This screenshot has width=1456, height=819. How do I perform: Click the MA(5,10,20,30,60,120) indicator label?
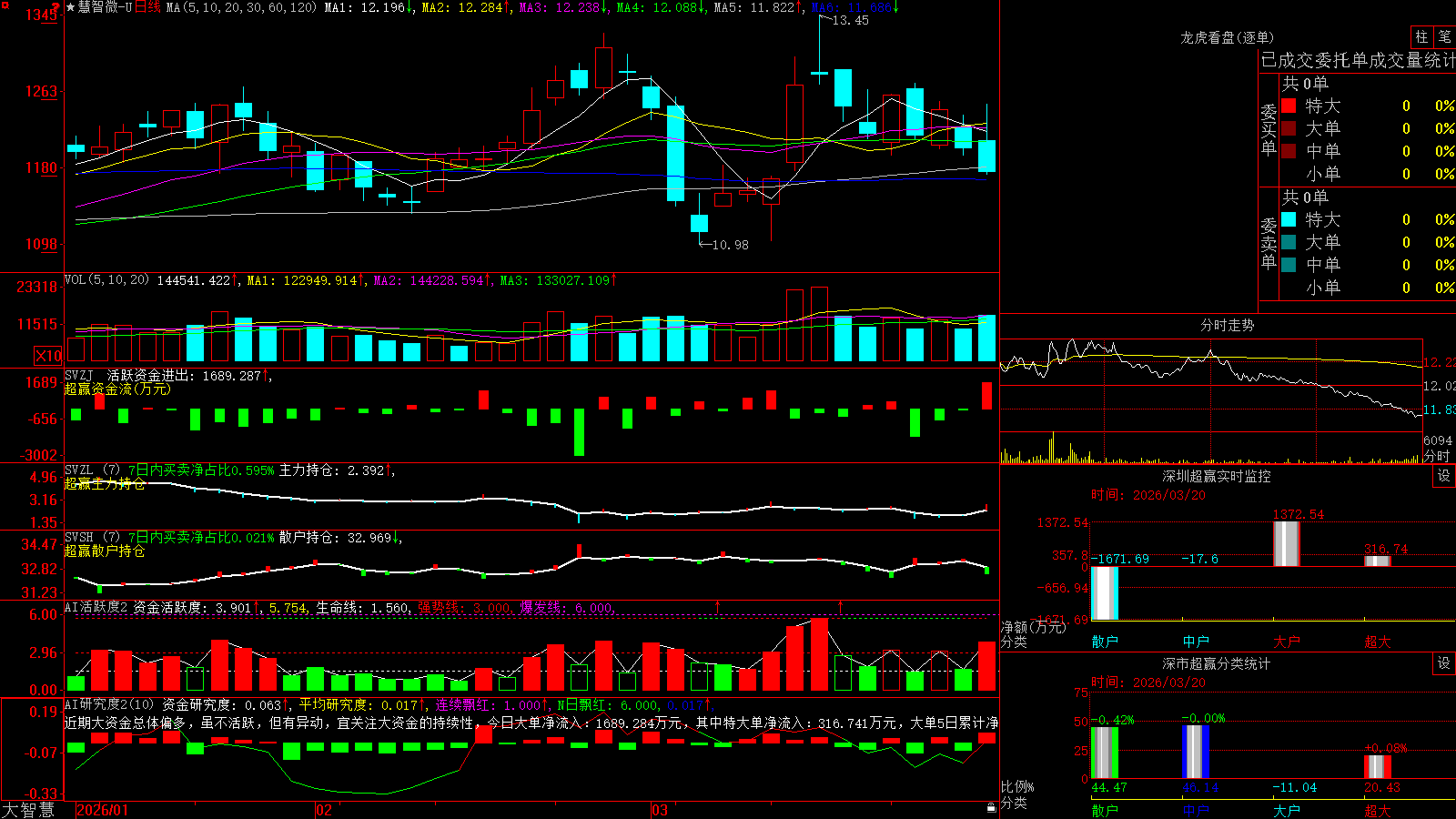coord(241,7)
